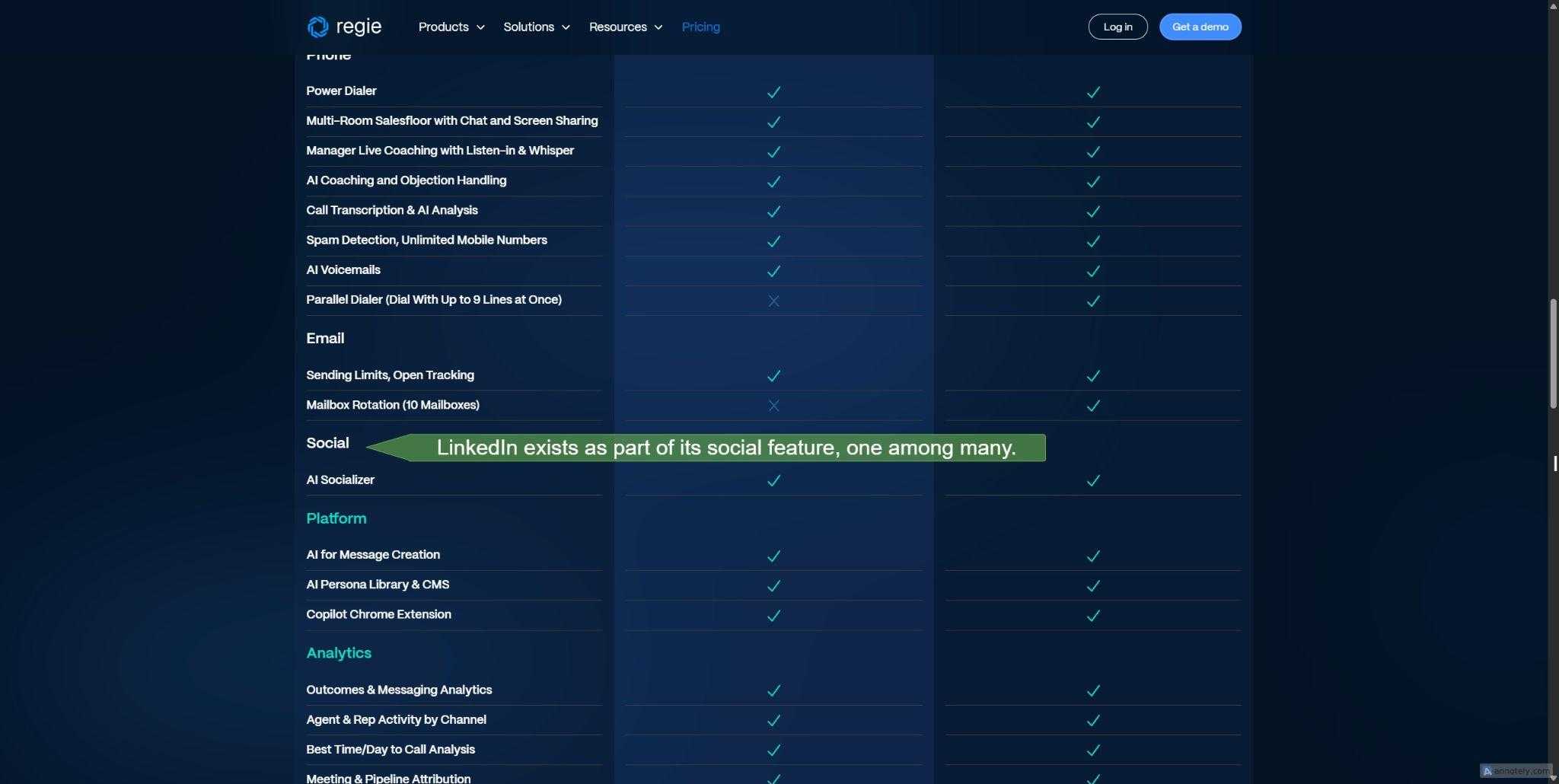Viewport: 1559px width, 784px height.
Task: Open the Resources dropdown menu
Action: coord(626,27)
